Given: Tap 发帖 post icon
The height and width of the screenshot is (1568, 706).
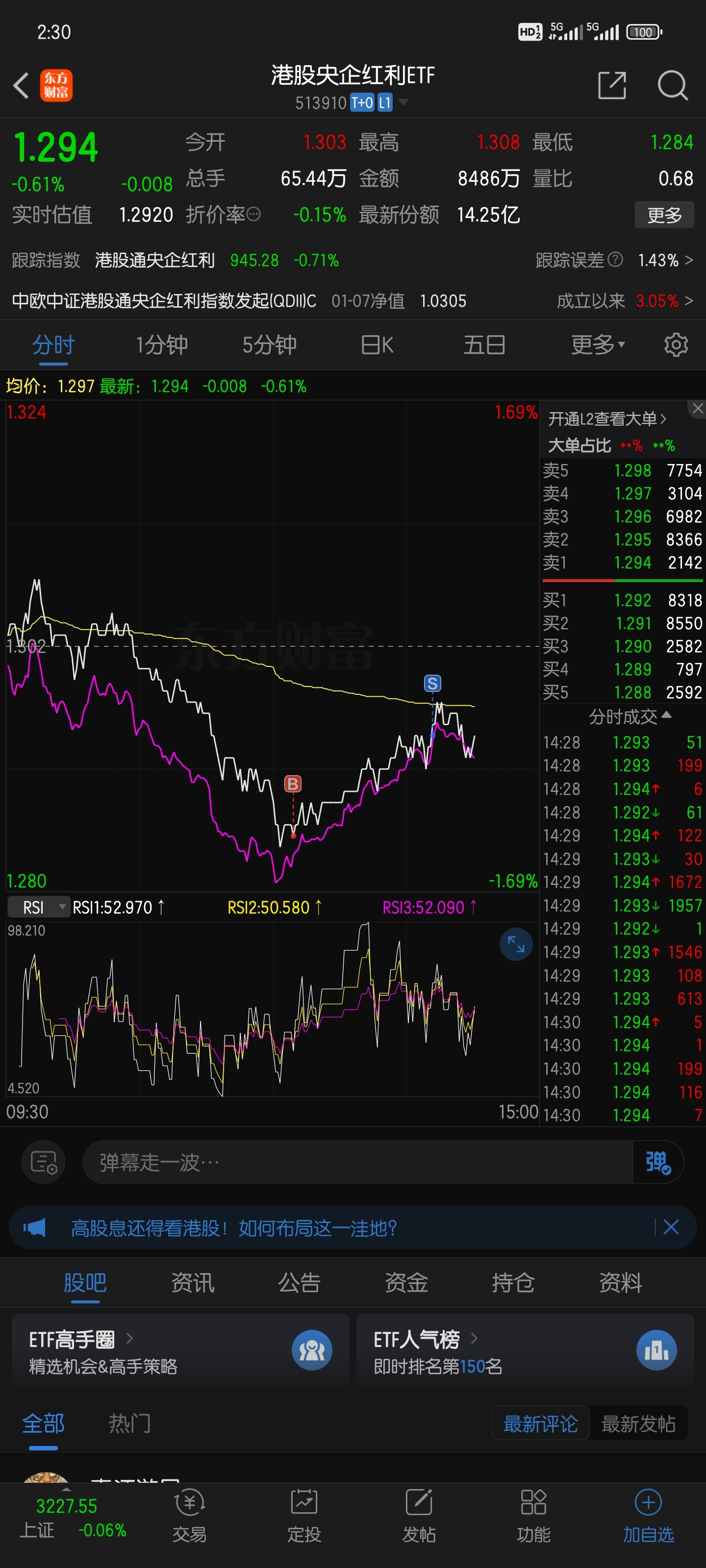Looking at the screenshot, I should click(x=419, y=1516).
